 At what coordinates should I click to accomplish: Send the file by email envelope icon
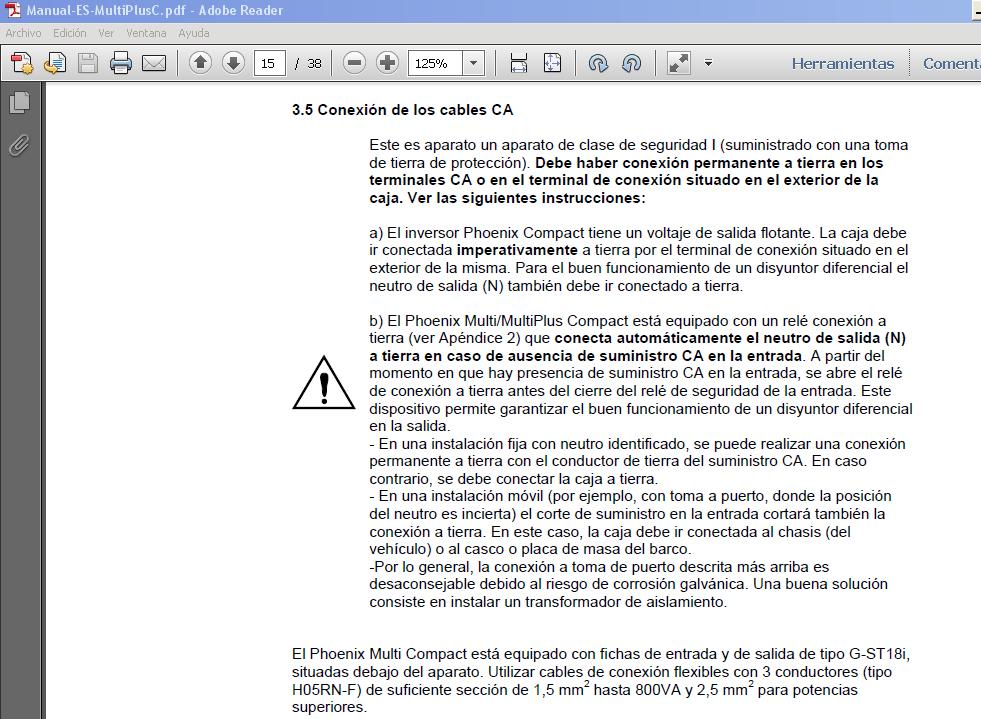[154, 63]
